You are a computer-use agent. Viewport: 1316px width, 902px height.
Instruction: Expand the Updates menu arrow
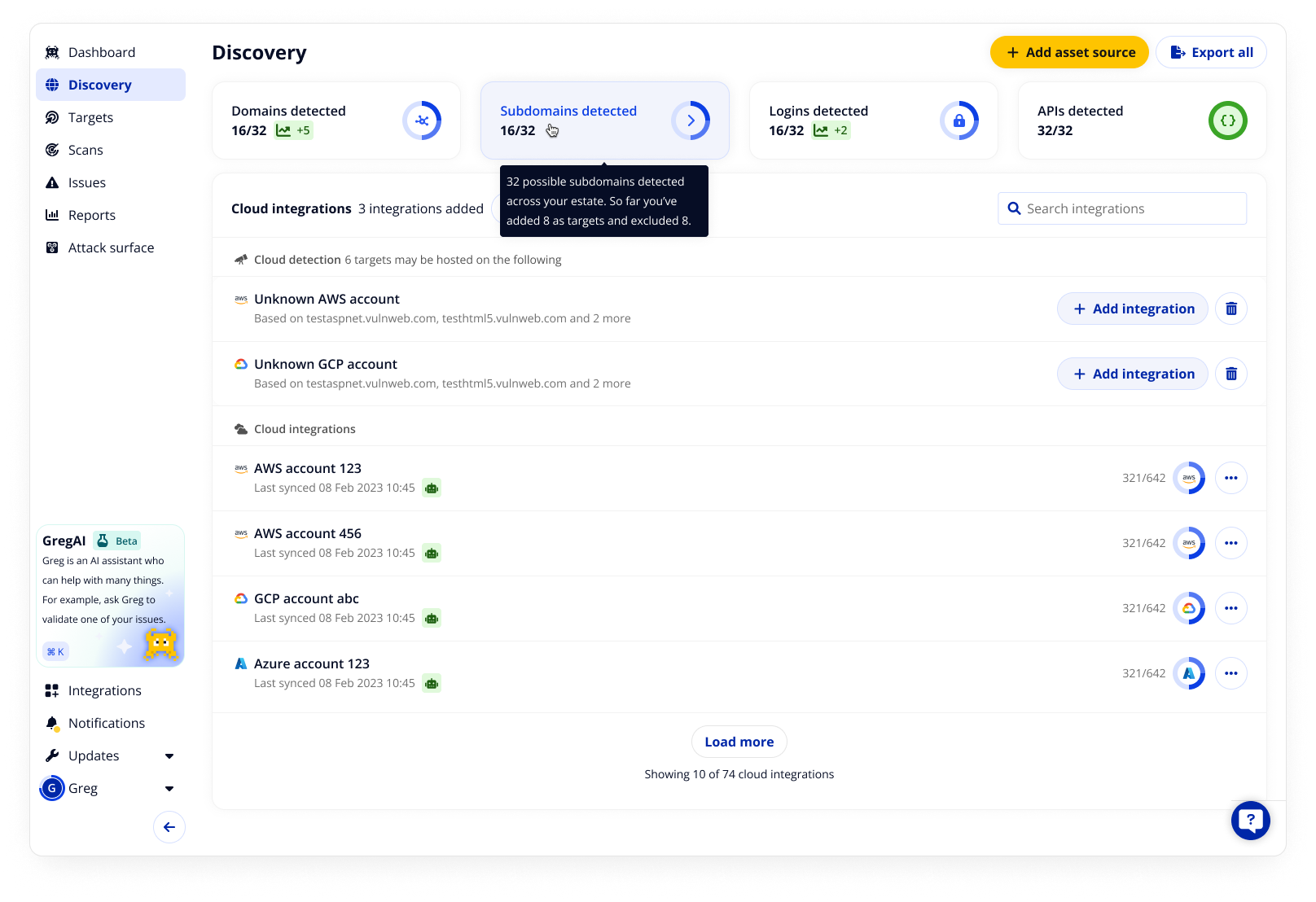pyautogui.click(x=169, y=756)
